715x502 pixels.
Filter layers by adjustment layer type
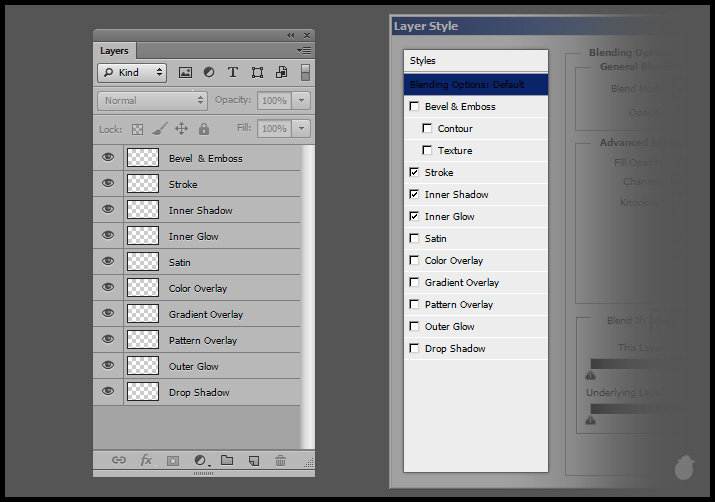pyautogui.click(x=209, y=73)
